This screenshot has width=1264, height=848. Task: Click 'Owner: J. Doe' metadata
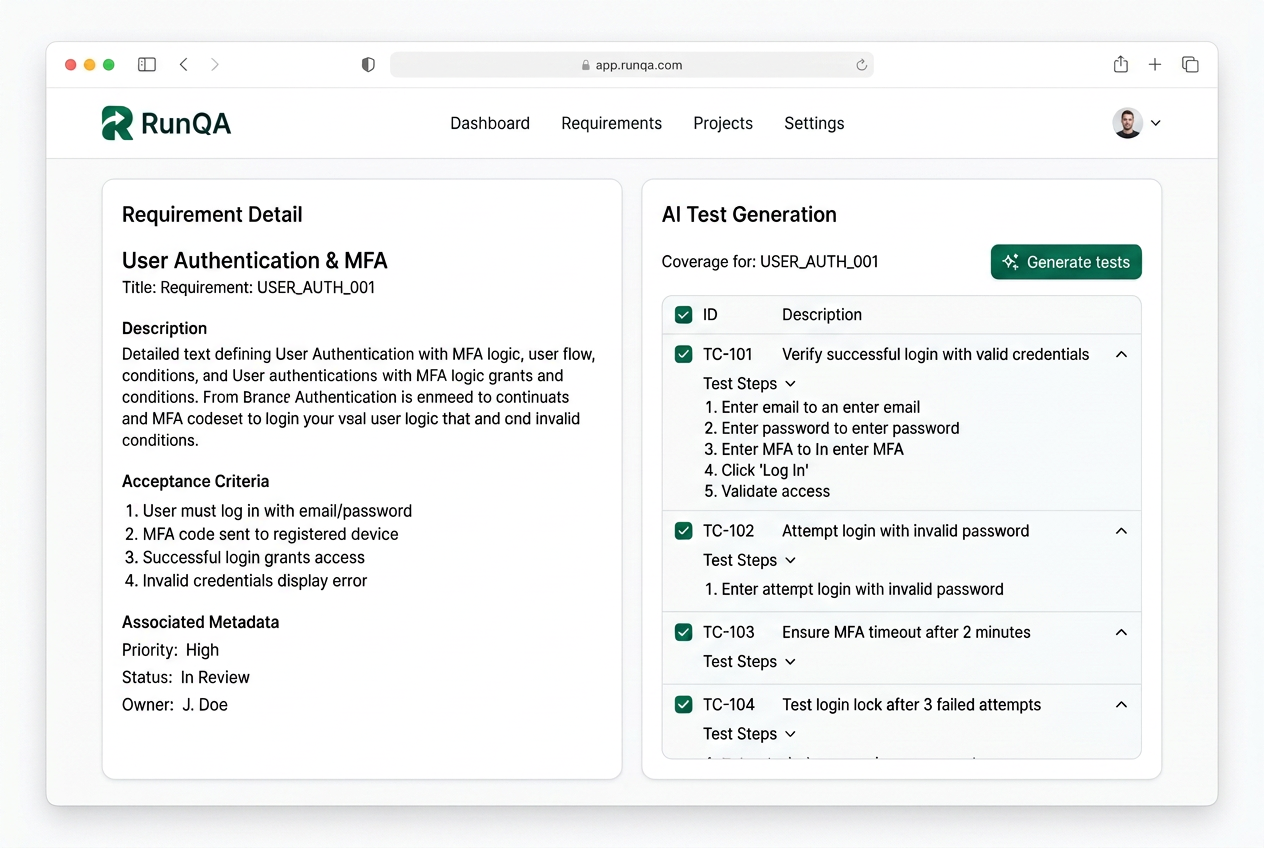click(175, 705)
